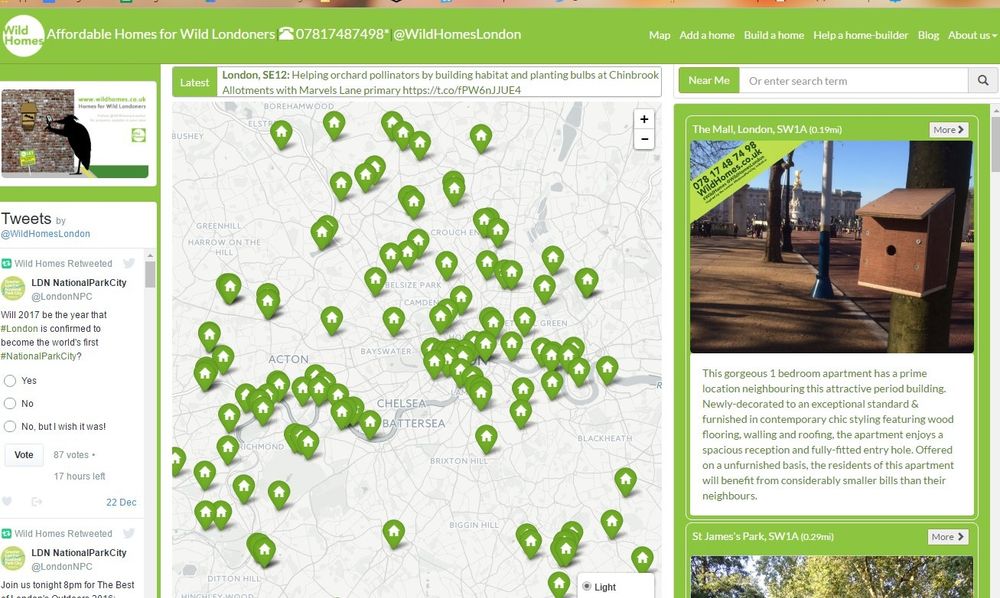Viewport: 1000px width, 598px height.
Task: Click the St James's Park listing photo
Action: 832,577
